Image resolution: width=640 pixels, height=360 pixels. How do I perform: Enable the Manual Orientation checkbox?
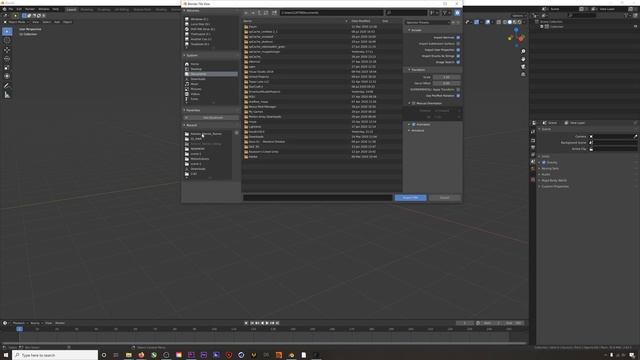point(413,103)
